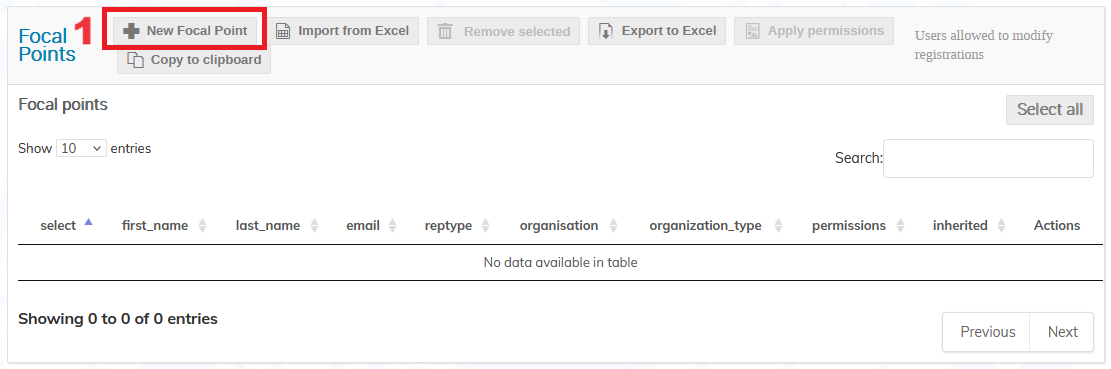
Task: Click the spreadsheet icon on Import from Excel
Action: click(283, 31)
